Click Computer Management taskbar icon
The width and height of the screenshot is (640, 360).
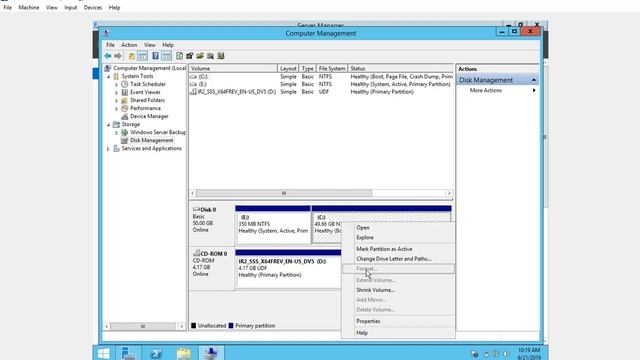click(x=211, y=353)
